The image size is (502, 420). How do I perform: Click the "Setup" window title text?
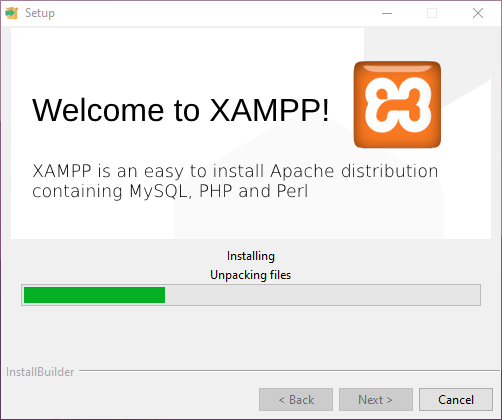pyautogui.click(x=40, y=13)
